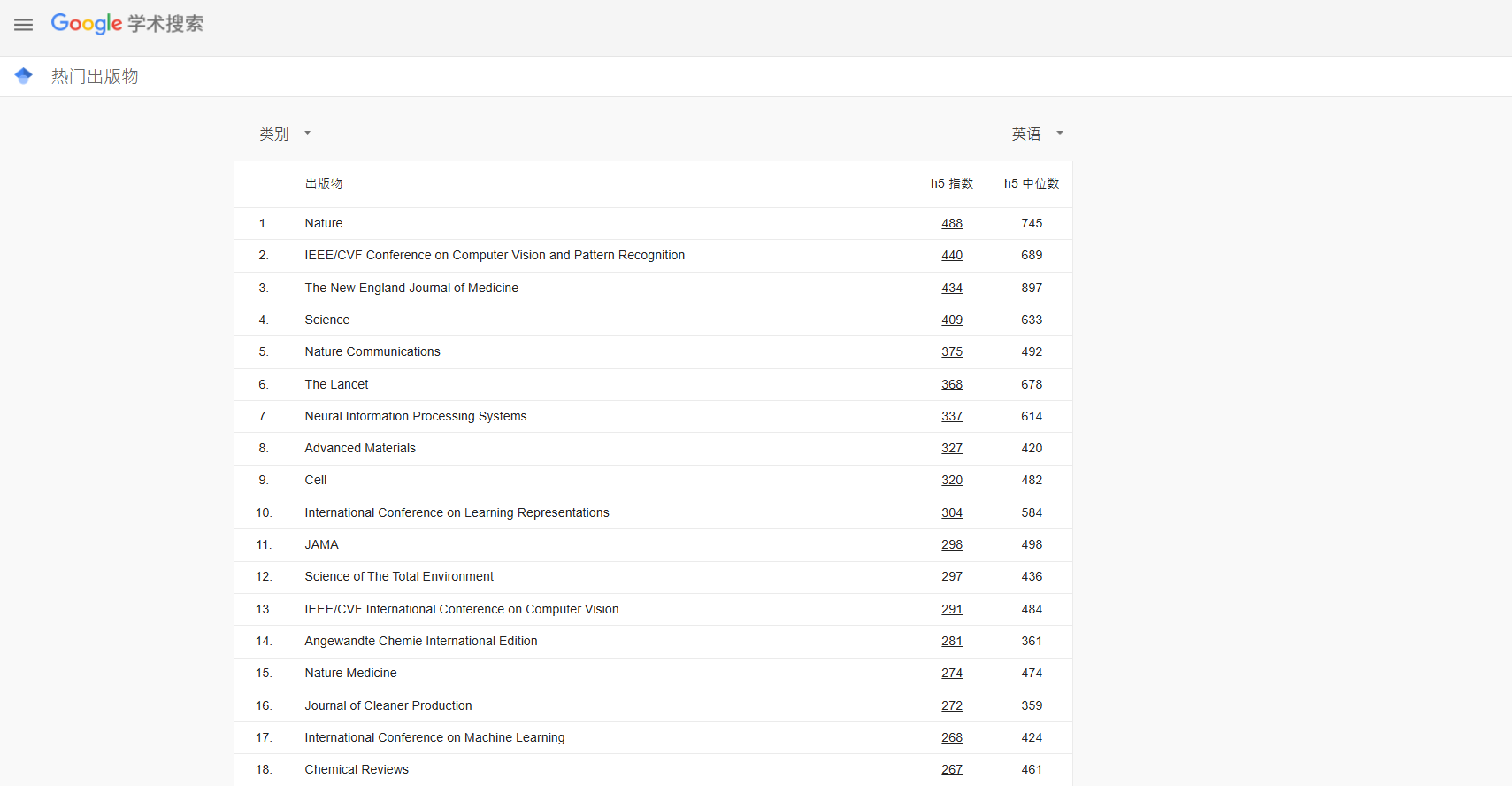Select the Science publication name
Image resolution: width=1512 pixels, height=786 pixels.
(327, 320)
